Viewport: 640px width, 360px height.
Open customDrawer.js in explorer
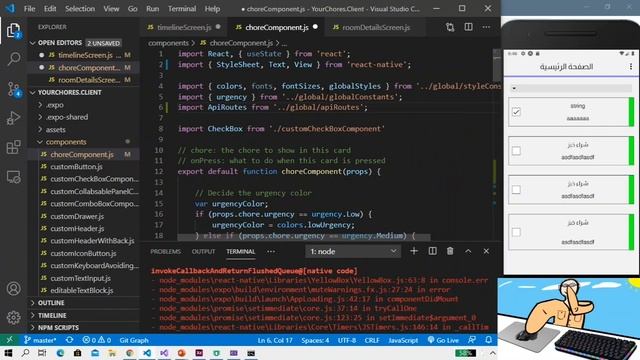[x=77, y=216]
